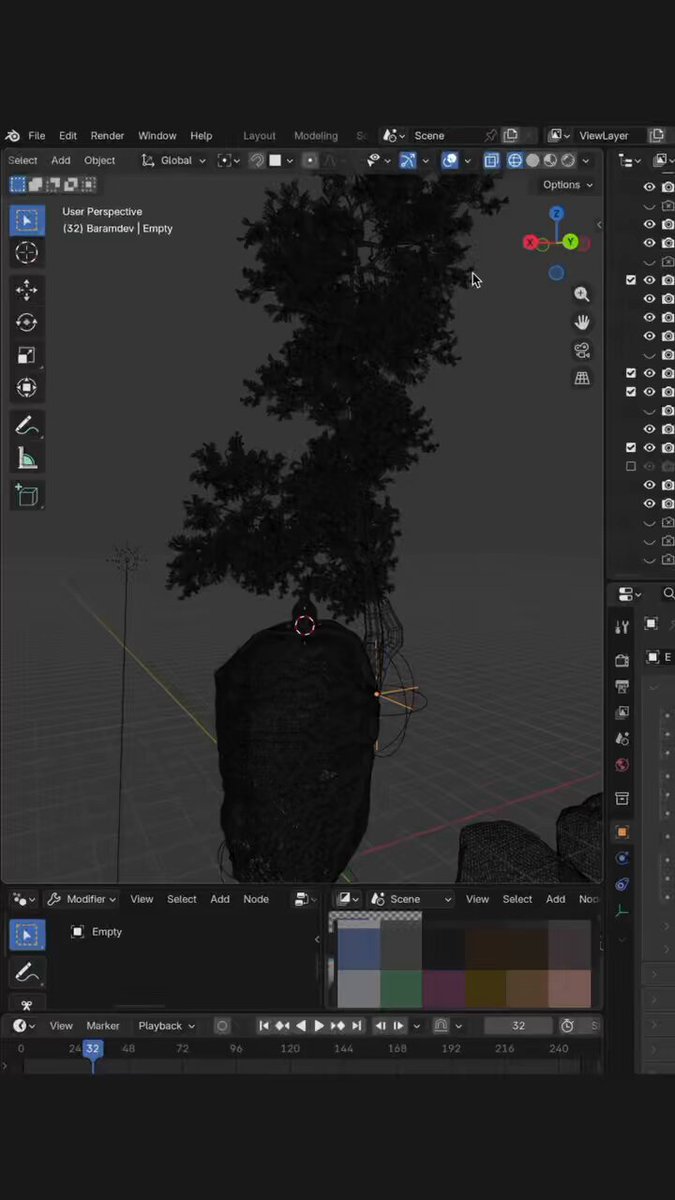
Task: Click the zoom magnifier viewport icon
Action: 582,294
